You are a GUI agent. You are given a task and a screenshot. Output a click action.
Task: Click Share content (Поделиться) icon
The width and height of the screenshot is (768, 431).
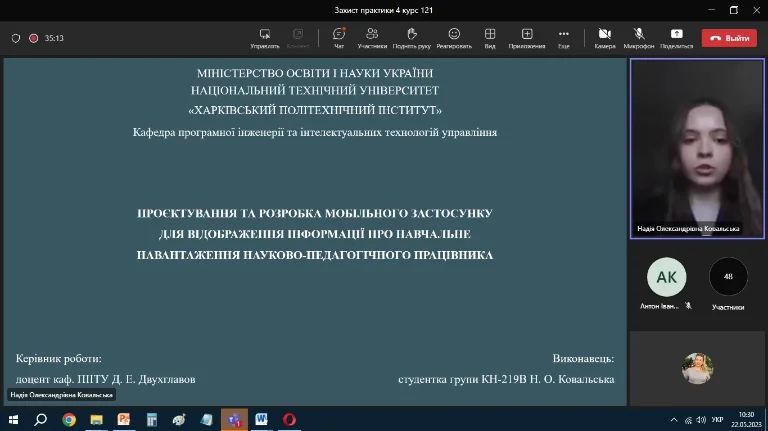click(676, 37)
